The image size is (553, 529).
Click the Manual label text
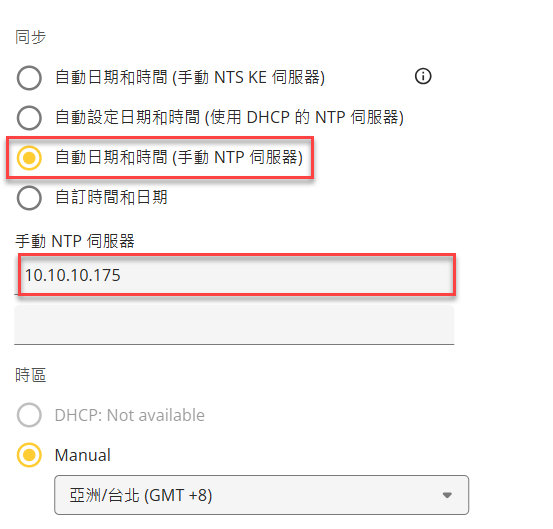(83, 455)
